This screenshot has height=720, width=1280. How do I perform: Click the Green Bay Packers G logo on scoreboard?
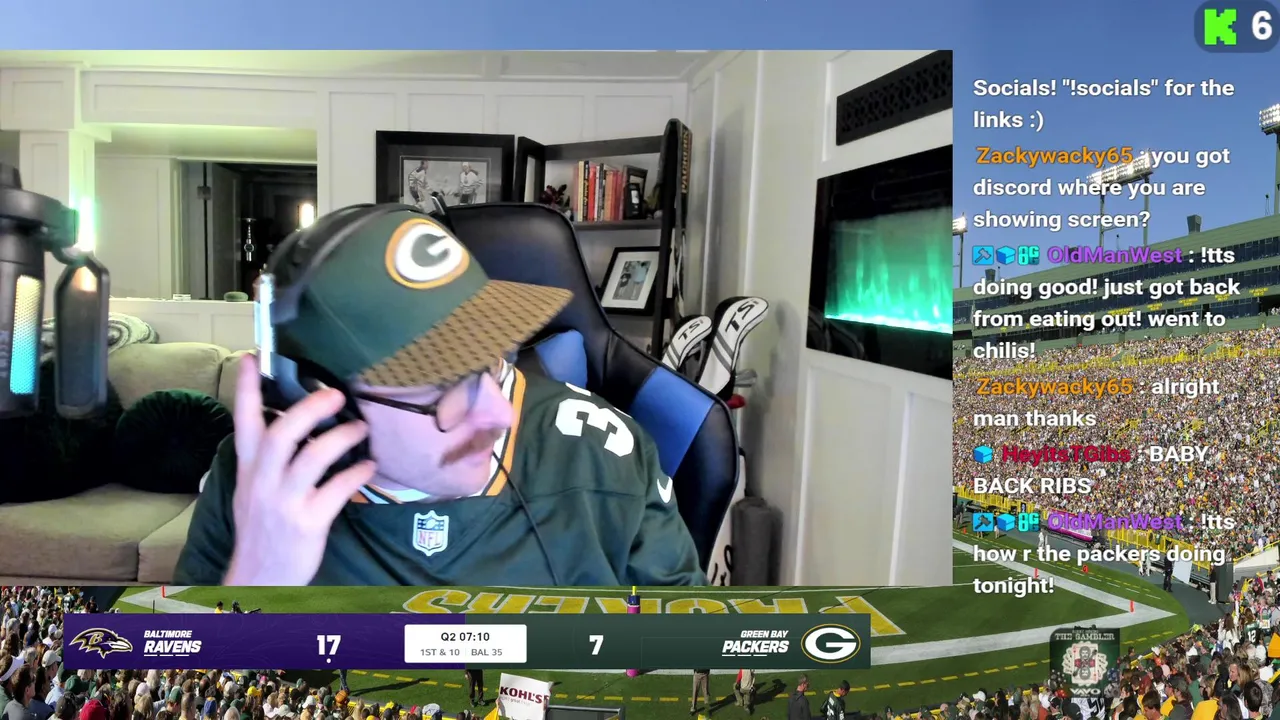pos(830,644)
